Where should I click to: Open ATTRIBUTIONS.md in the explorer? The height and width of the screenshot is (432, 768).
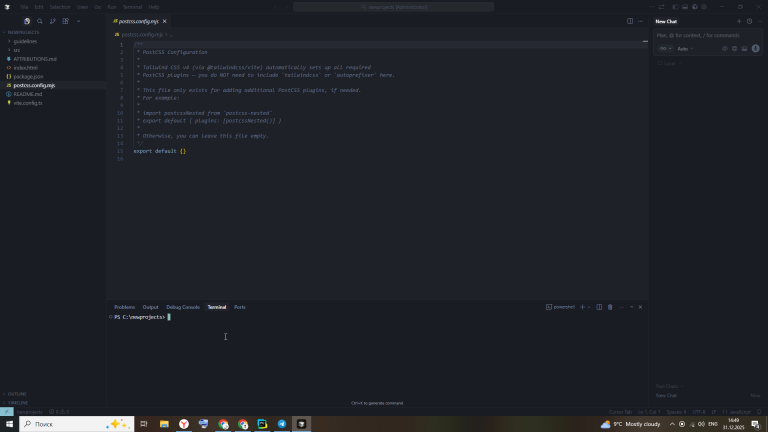pos(53,59)
